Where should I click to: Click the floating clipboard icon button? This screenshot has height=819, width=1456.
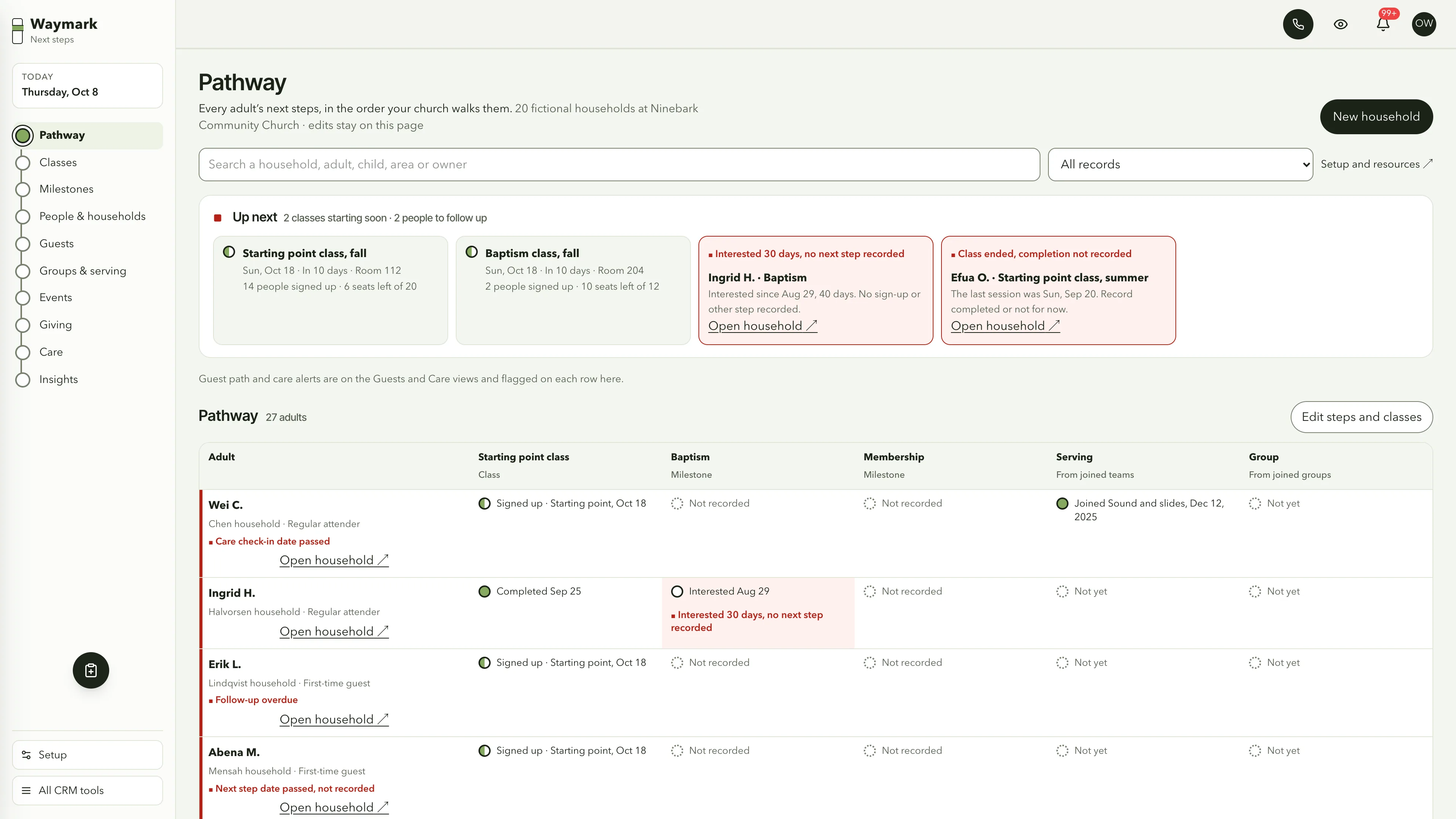[91, 670]
